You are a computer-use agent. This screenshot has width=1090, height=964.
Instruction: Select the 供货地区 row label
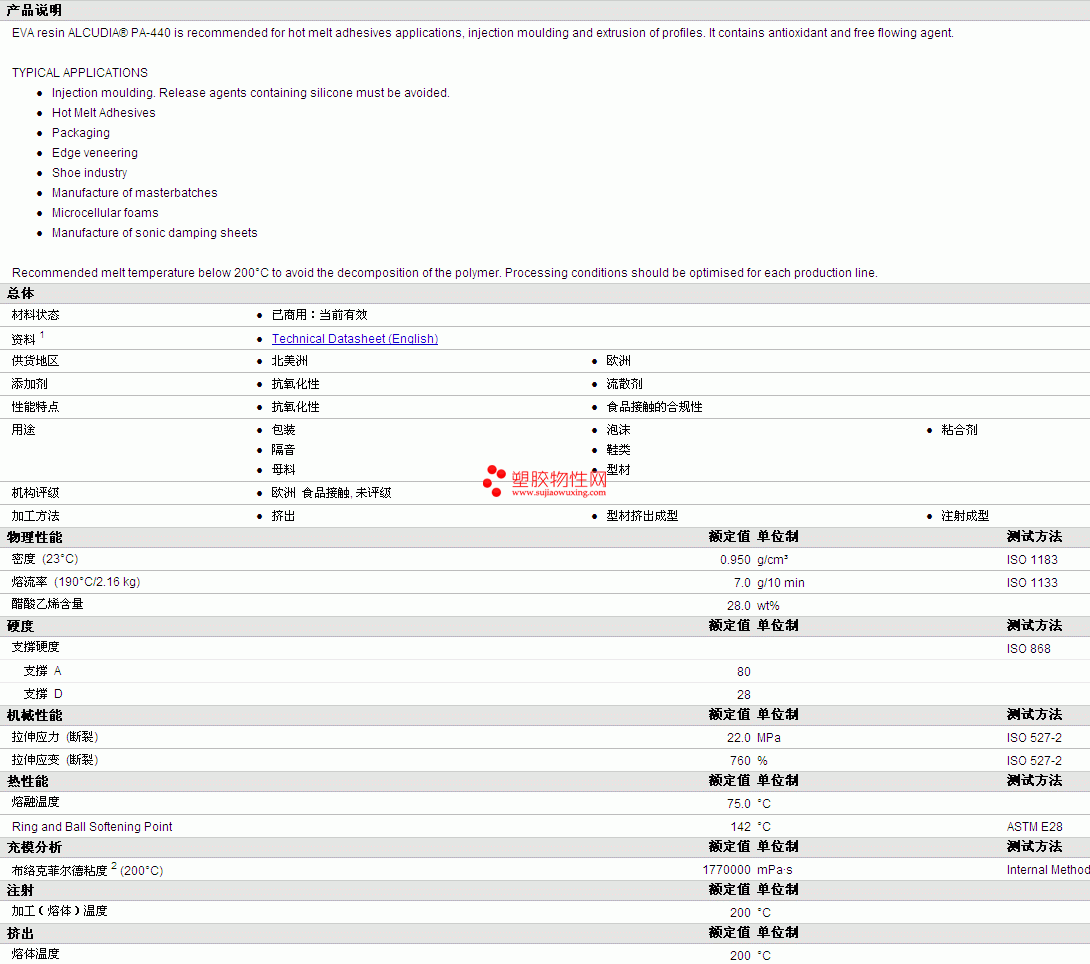pos(35,361)
